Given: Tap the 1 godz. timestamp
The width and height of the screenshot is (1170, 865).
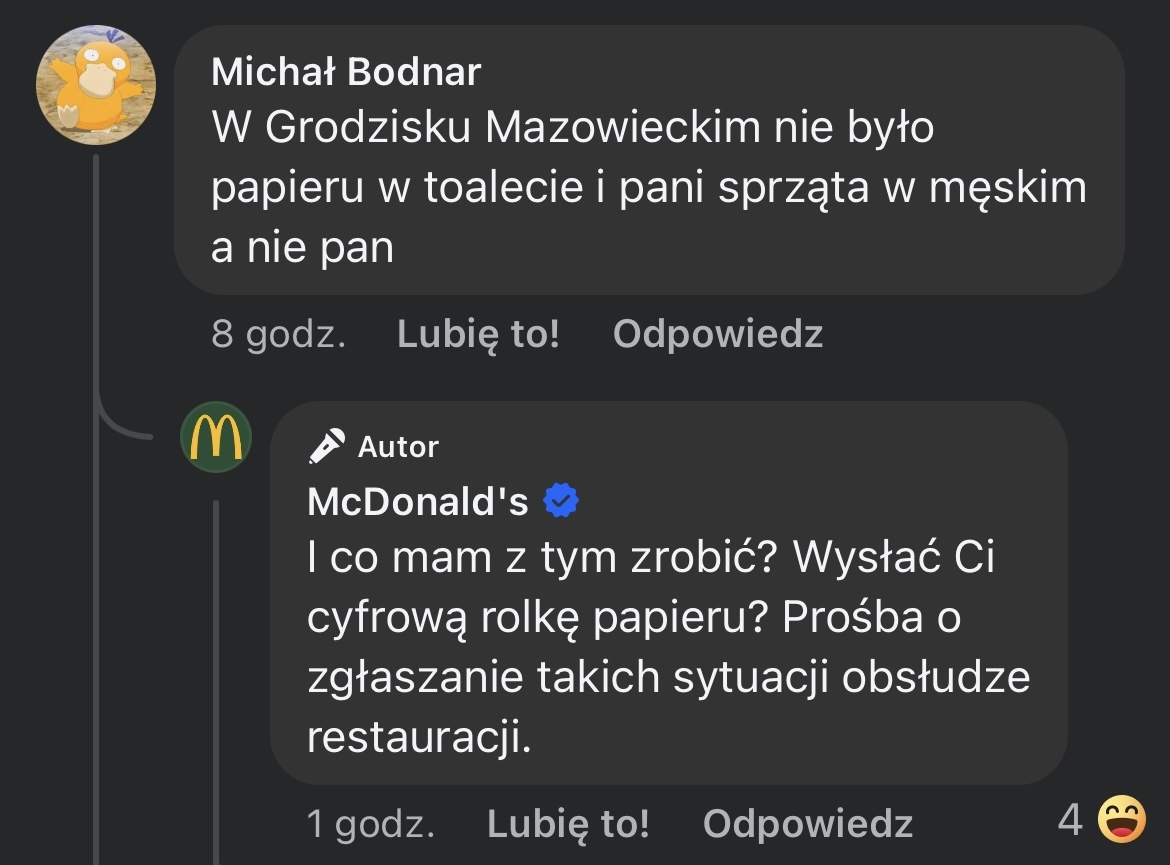Looking at the screenshot, I should [x=370, y=824].
